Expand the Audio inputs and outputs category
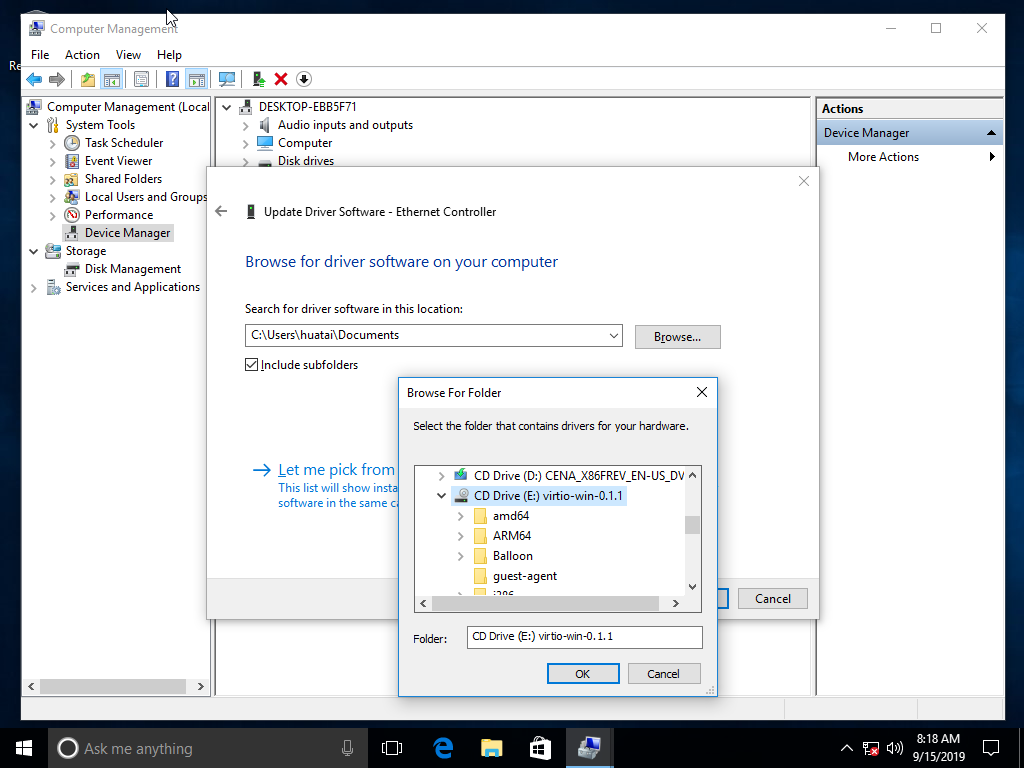Viewport: 1024px width, 768px height. pos(246,125)
